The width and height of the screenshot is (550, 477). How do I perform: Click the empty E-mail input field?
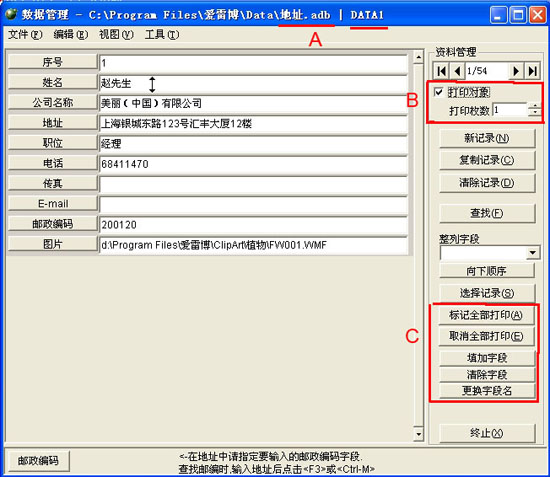[x=254, y=204]
